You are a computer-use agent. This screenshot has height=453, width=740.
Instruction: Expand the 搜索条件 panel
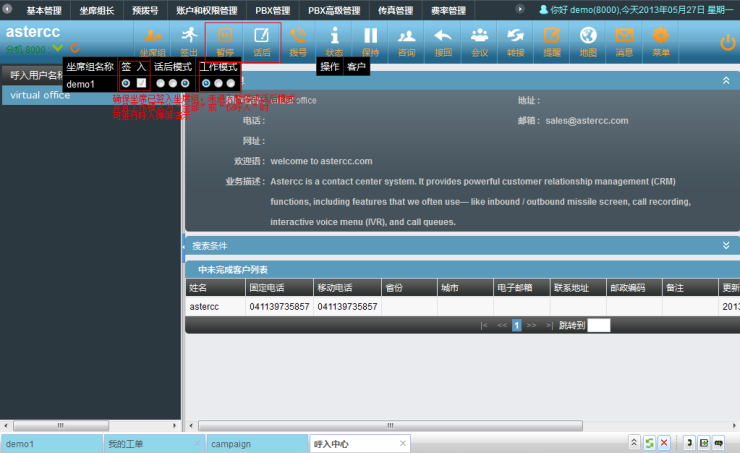click(726, 245)
